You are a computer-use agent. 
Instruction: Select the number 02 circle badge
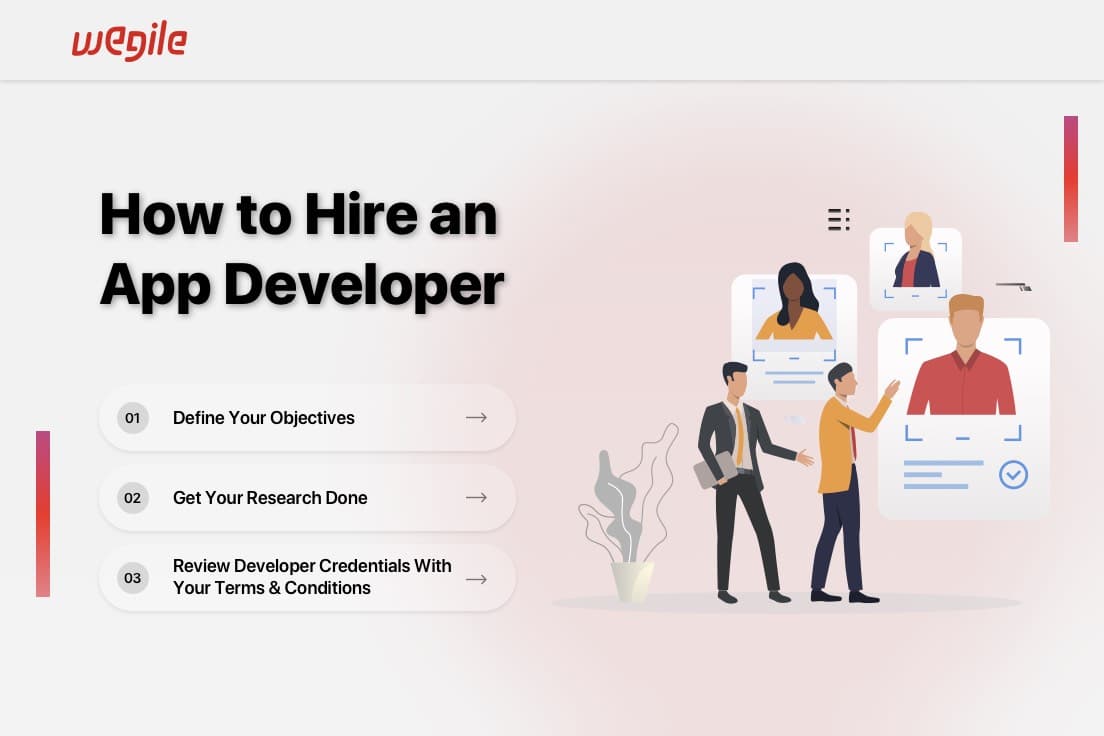click(132, 497)
